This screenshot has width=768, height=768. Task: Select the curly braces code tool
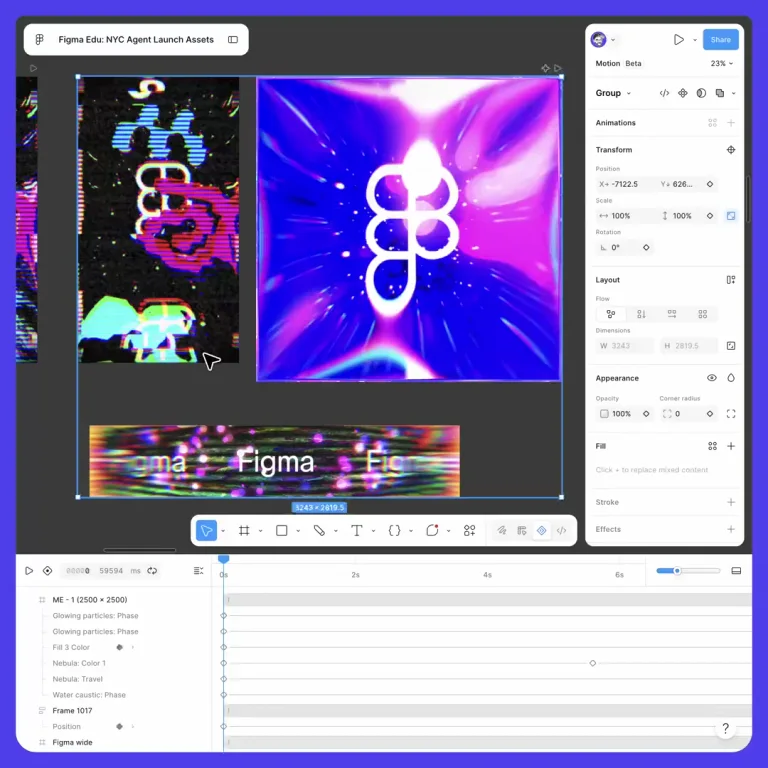coord(394,530)
